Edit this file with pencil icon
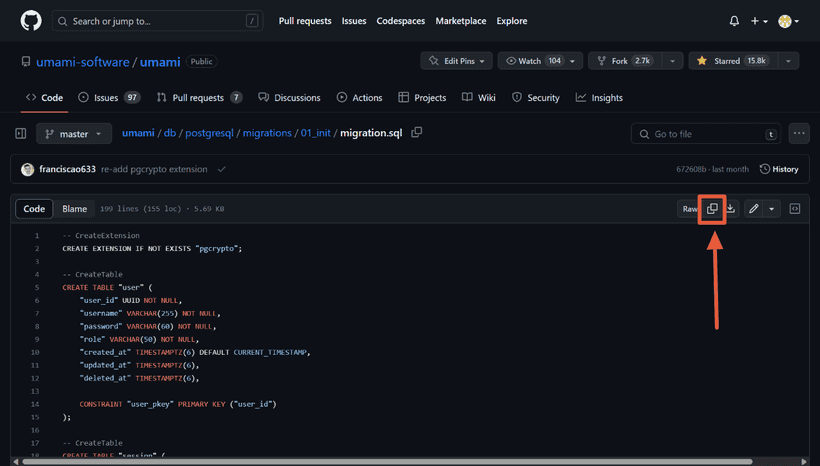 pos(753,209)
